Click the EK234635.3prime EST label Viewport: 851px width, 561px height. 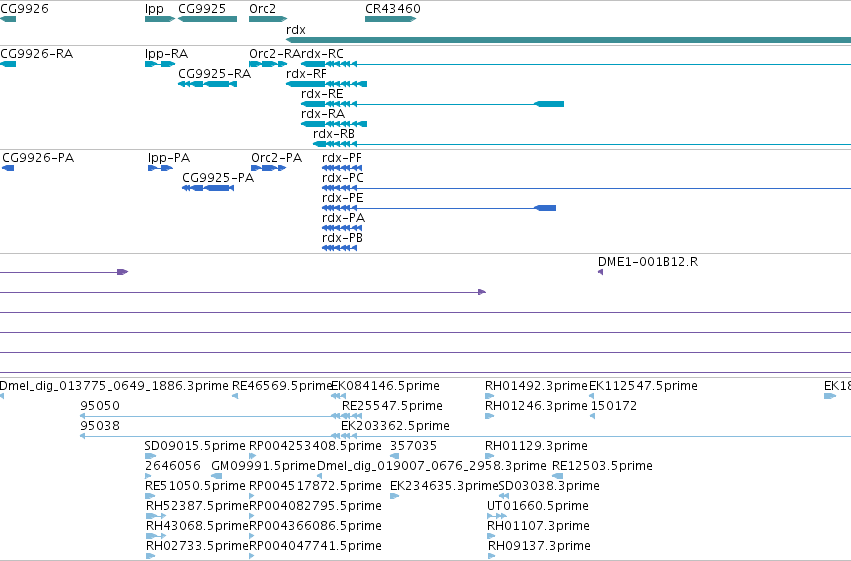pyautogui.click(x=444, y=486)
